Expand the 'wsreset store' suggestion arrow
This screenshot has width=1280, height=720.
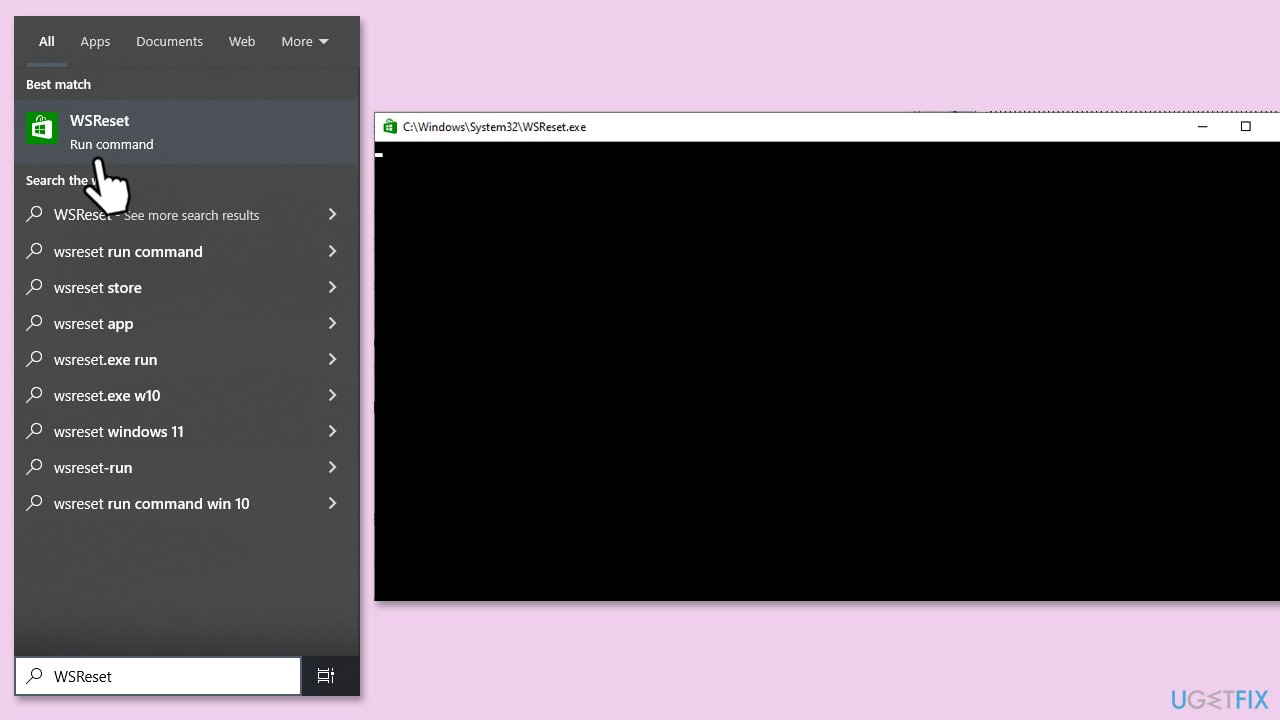[x=332, y=287]
